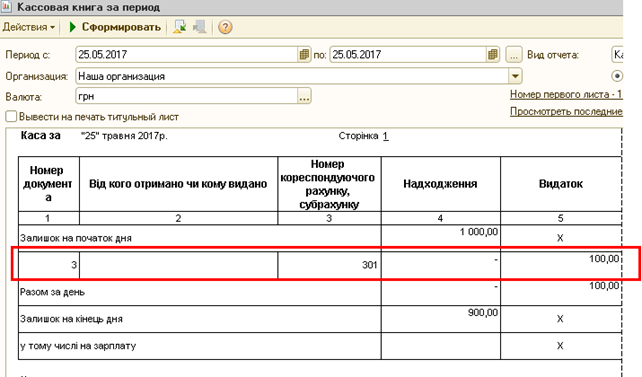Click Залишок на початок дня row label
642x377 pixels.
(x=76, y=238)
